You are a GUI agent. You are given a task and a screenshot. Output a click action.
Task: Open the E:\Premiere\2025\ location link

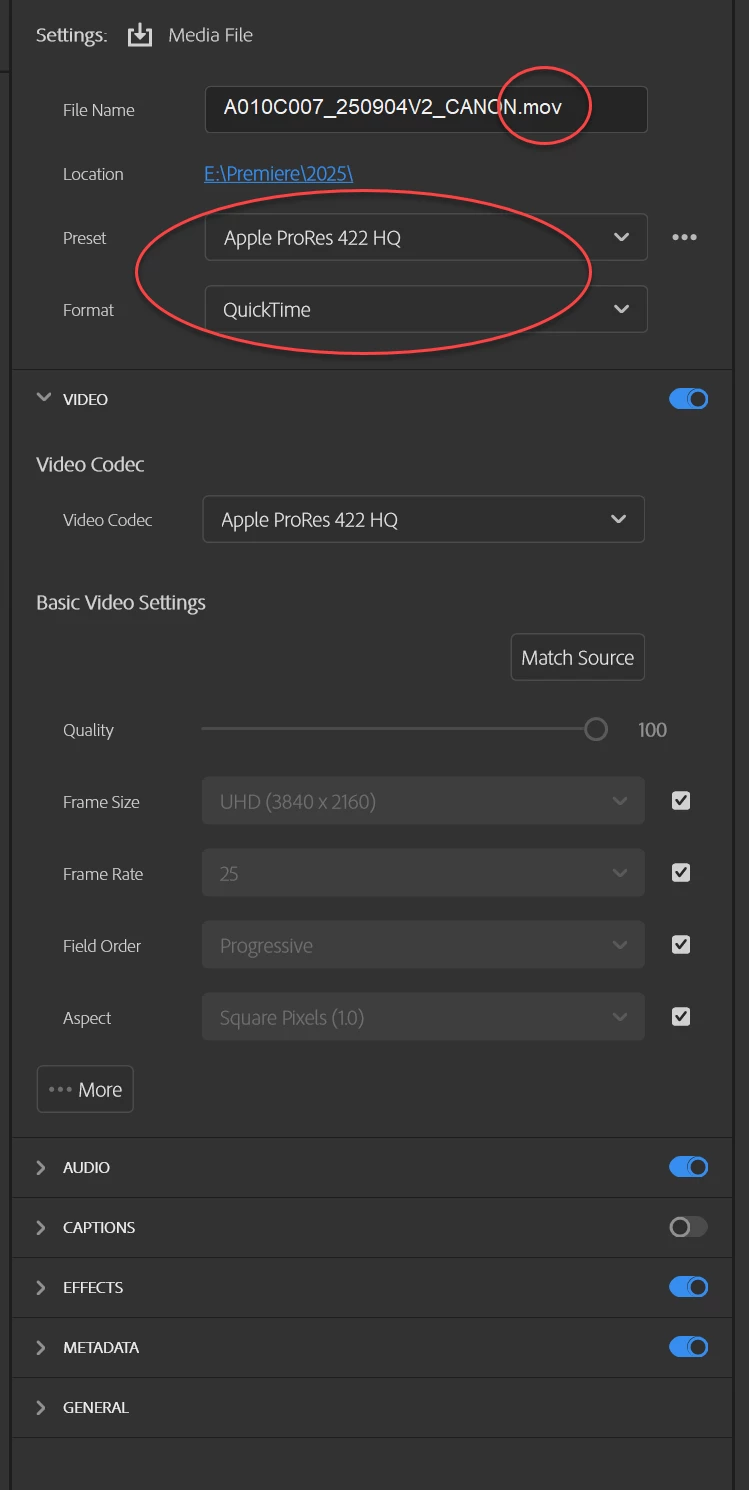coord(278,174)
